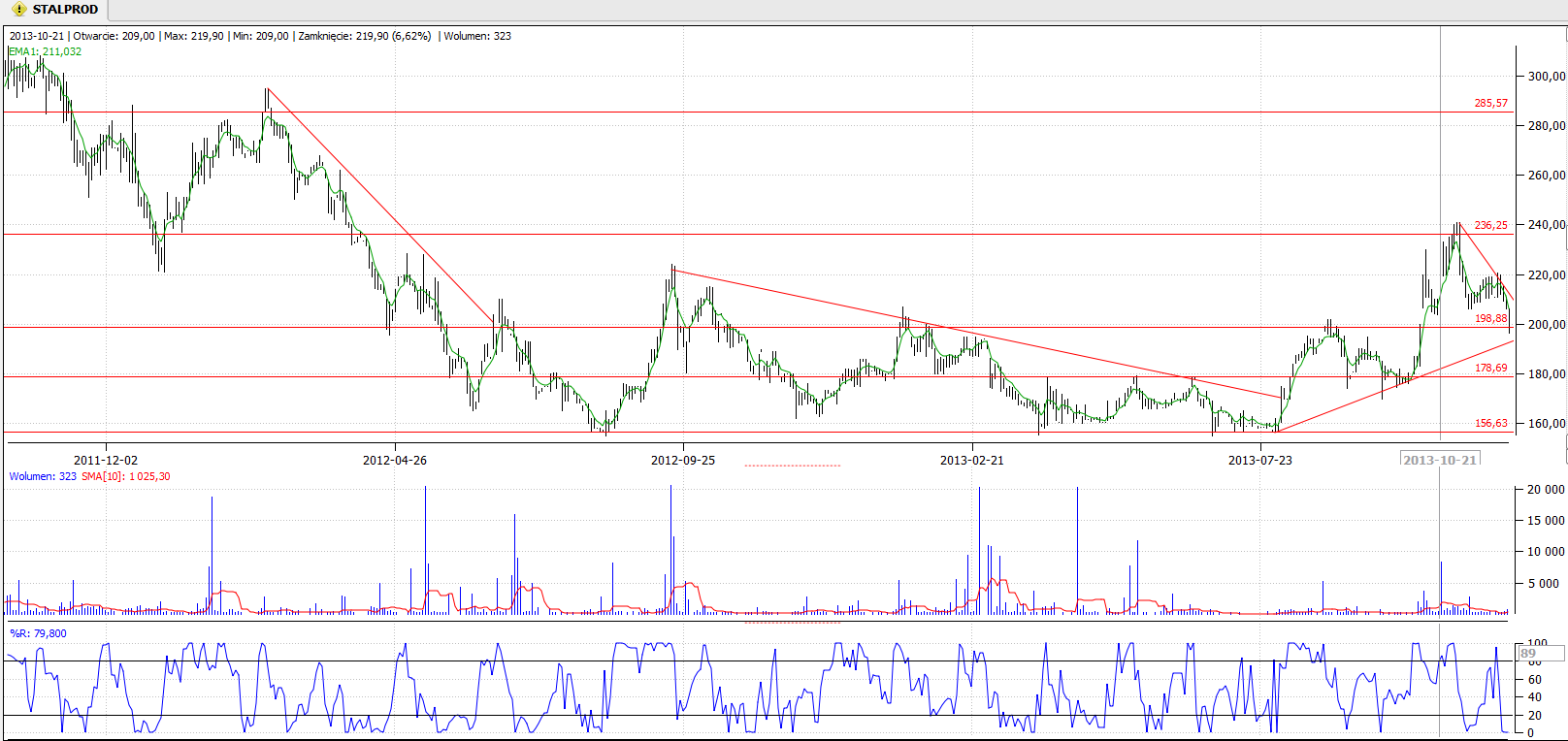Click the 20 000 volume axis value
The width and height of the screenshot is (1568, 741).
(1546, 490)
